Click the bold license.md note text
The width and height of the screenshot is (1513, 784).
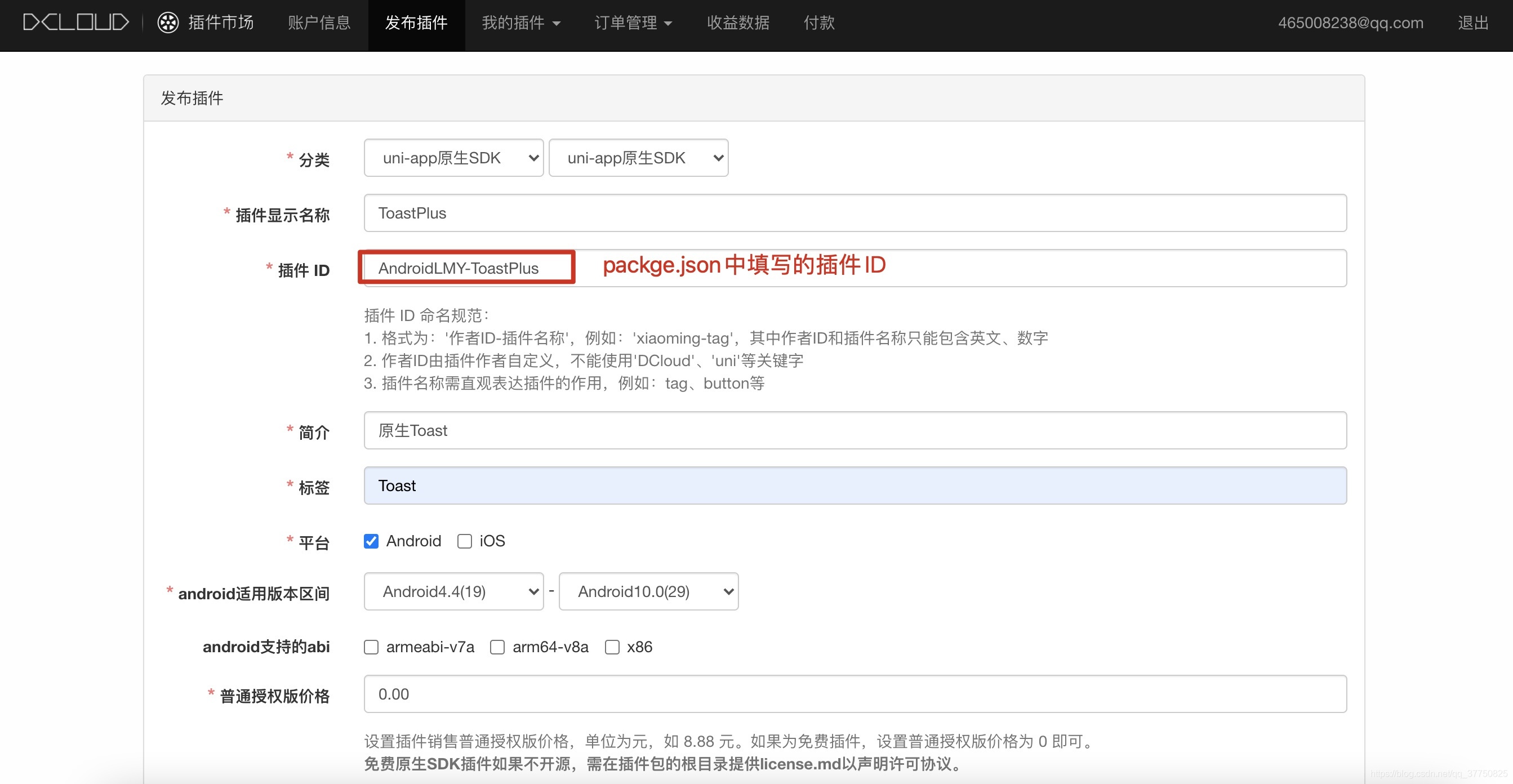pyautogui.click(x=664, y=764)
